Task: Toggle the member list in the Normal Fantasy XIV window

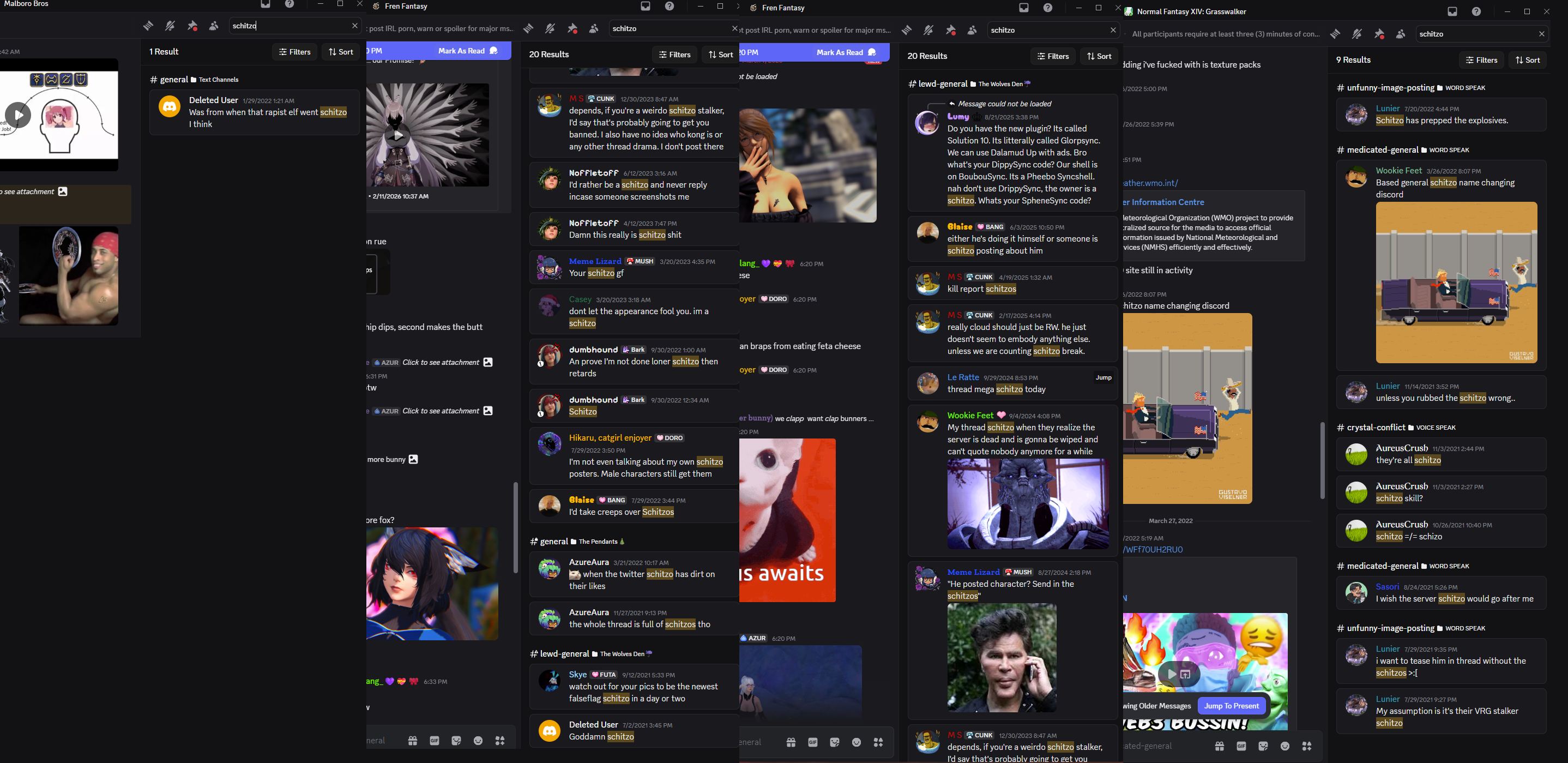Action: [x=1401, y=34]
